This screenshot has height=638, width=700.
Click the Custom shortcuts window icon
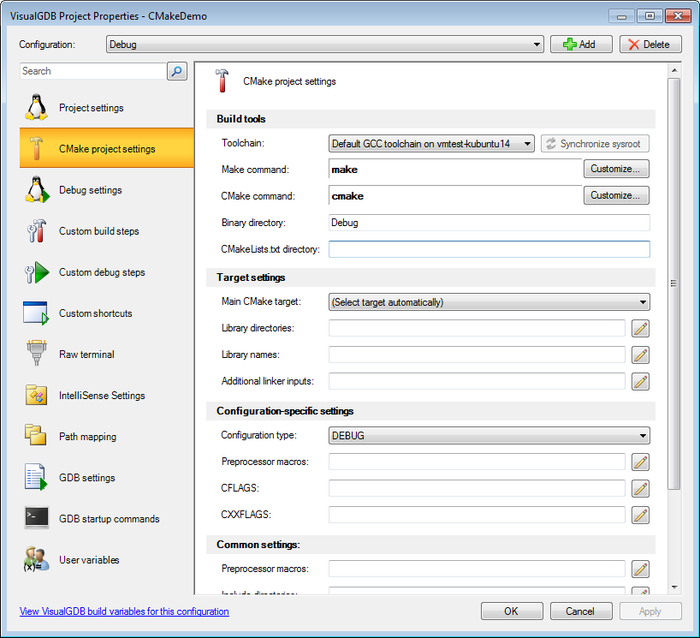click(36, 313)
